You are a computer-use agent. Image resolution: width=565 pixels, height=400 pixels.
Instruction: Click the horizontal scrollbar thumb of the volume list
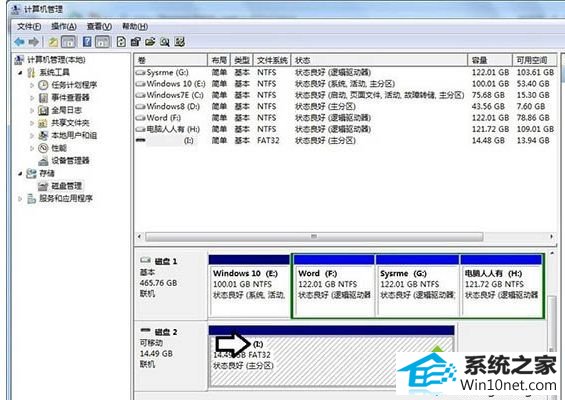[x=314, y=237]
